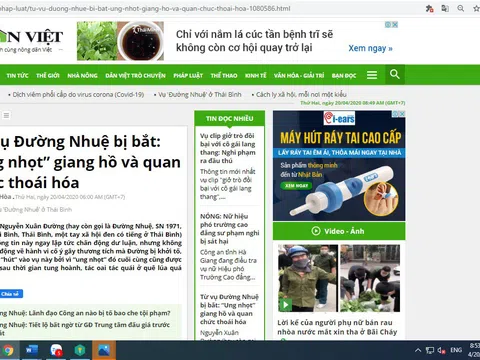The image size is (480, 360).
Task: Open TIN TỨC menu item
Action: (x=17, y=75)
